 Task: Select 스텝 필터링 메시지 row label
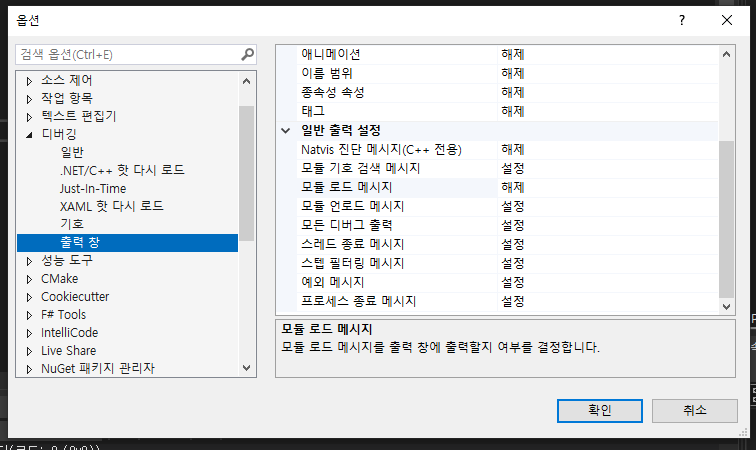[352, 263]
